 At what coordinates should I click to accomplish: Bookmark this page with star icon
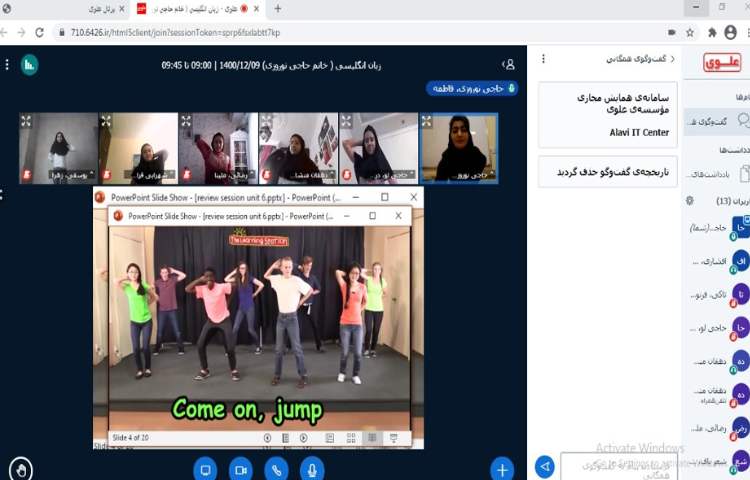coord(690,33)
